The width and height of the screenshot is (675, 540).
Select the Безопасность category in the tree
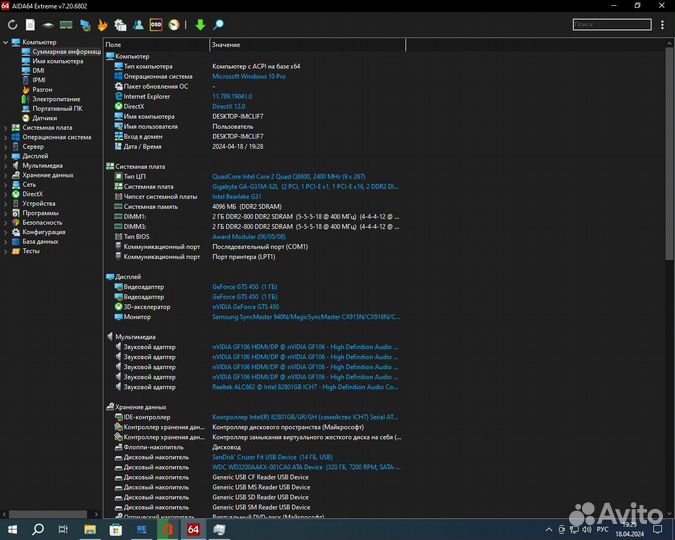pyautogui.click(x=37, y=222)
